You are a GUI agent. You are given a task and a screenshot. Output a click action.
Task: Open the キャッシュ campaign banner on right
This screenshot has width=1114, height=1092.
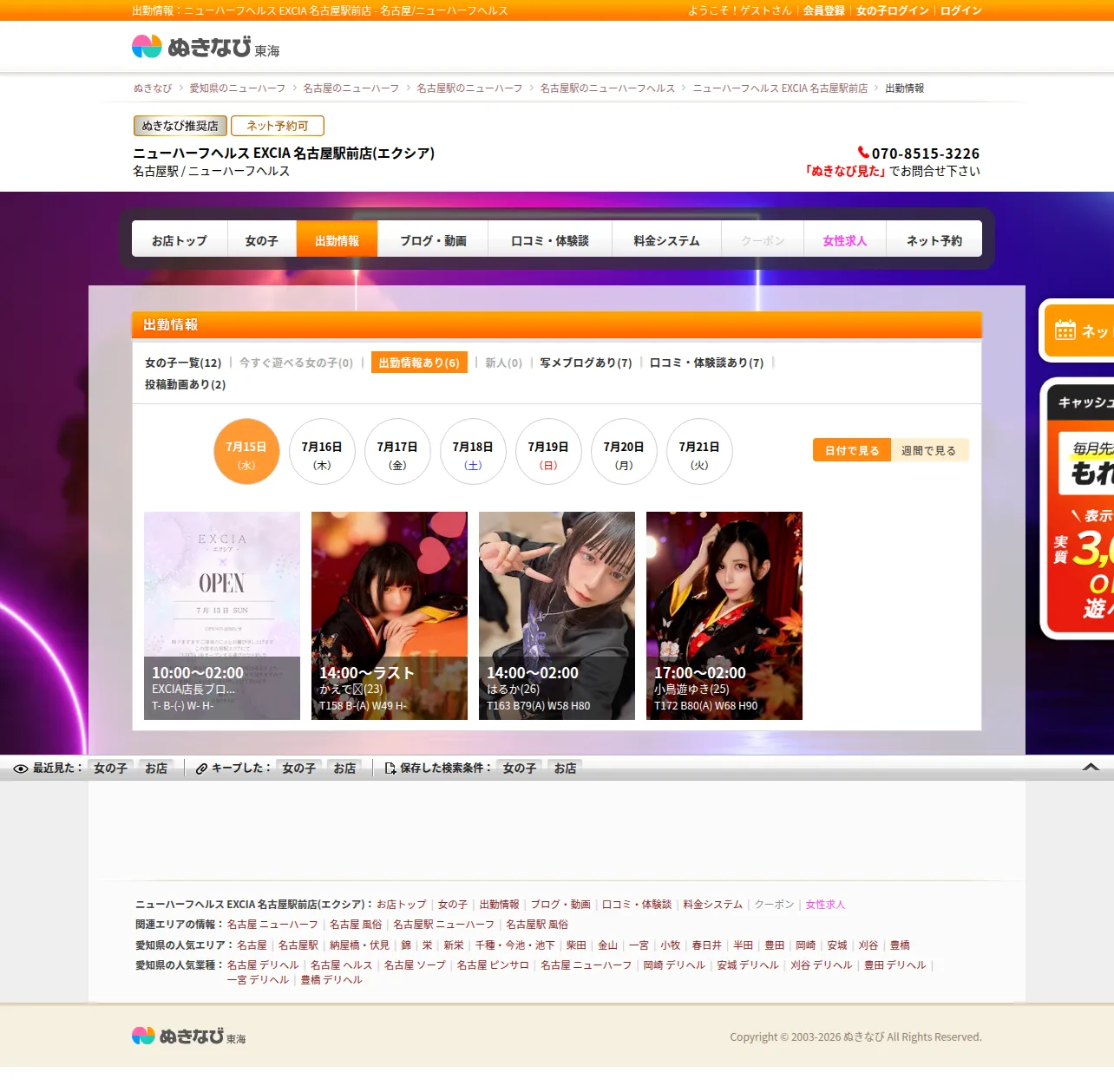(x=1079, y=510)
